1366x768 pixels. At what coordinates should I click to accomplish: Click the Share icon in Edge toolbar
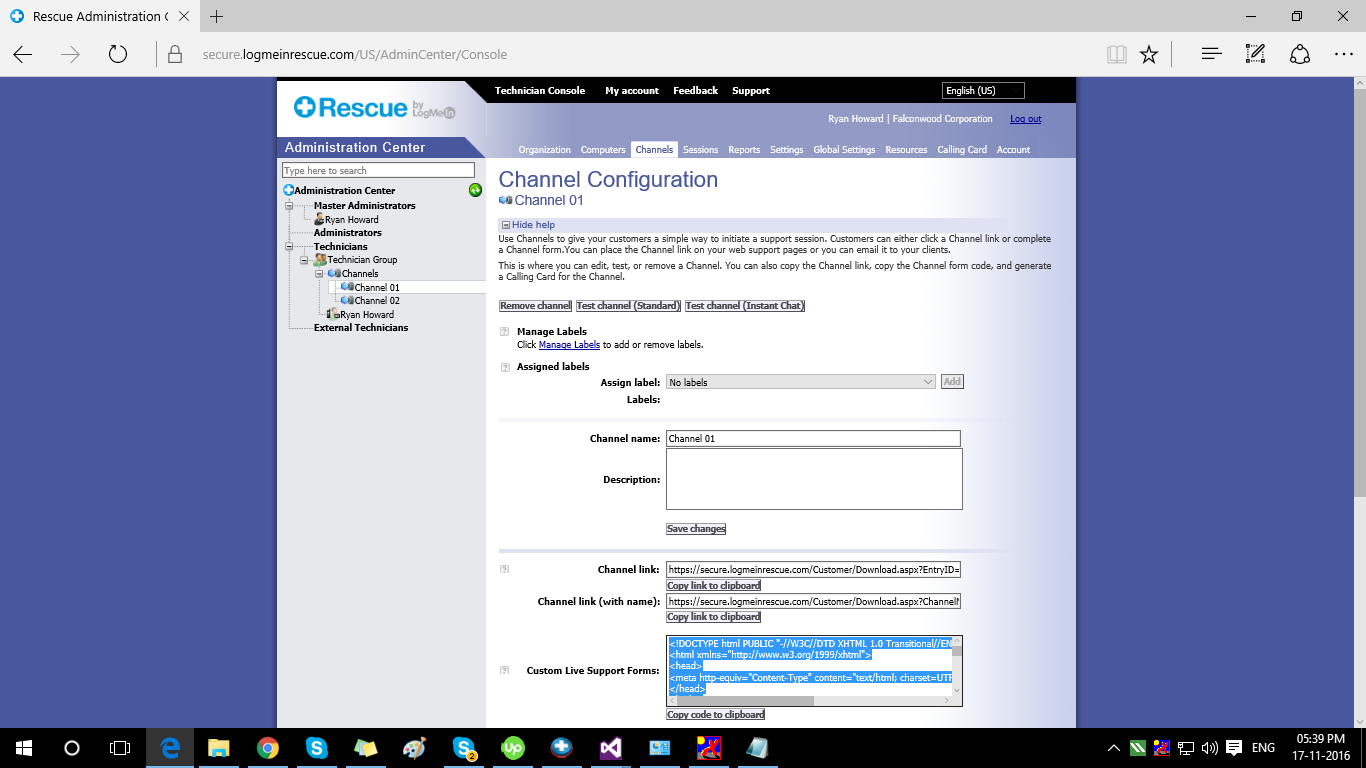(1300, 55)
